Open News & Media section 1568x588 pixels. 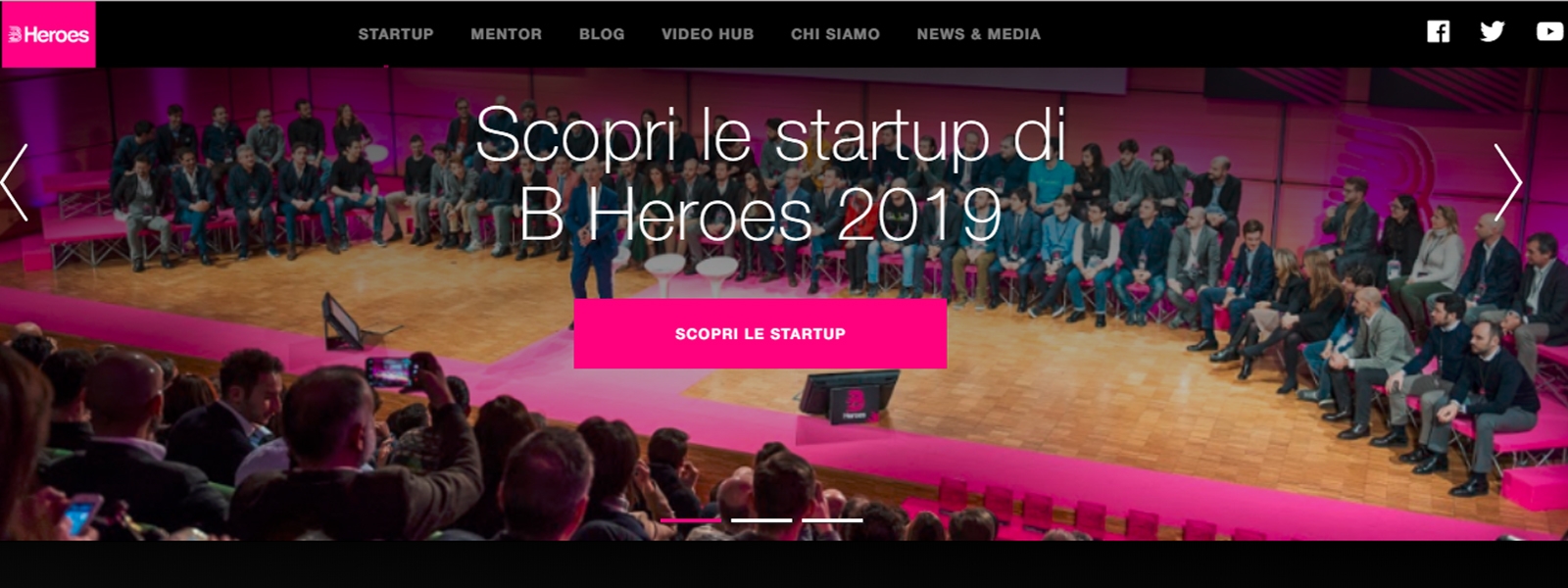[979, 34]
